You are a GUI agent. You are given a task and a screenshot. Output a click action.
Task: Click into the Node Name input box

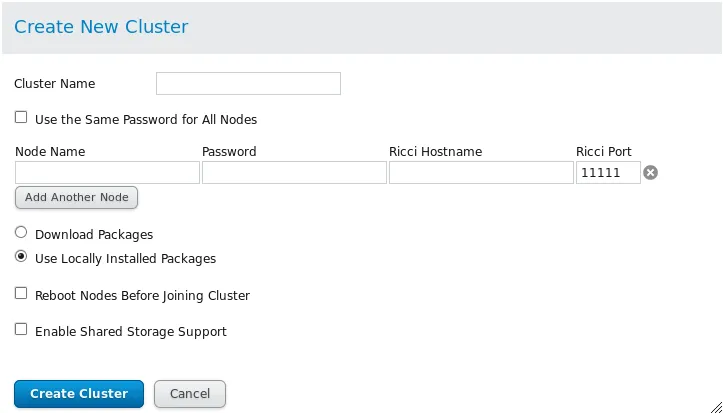[107, 173]
